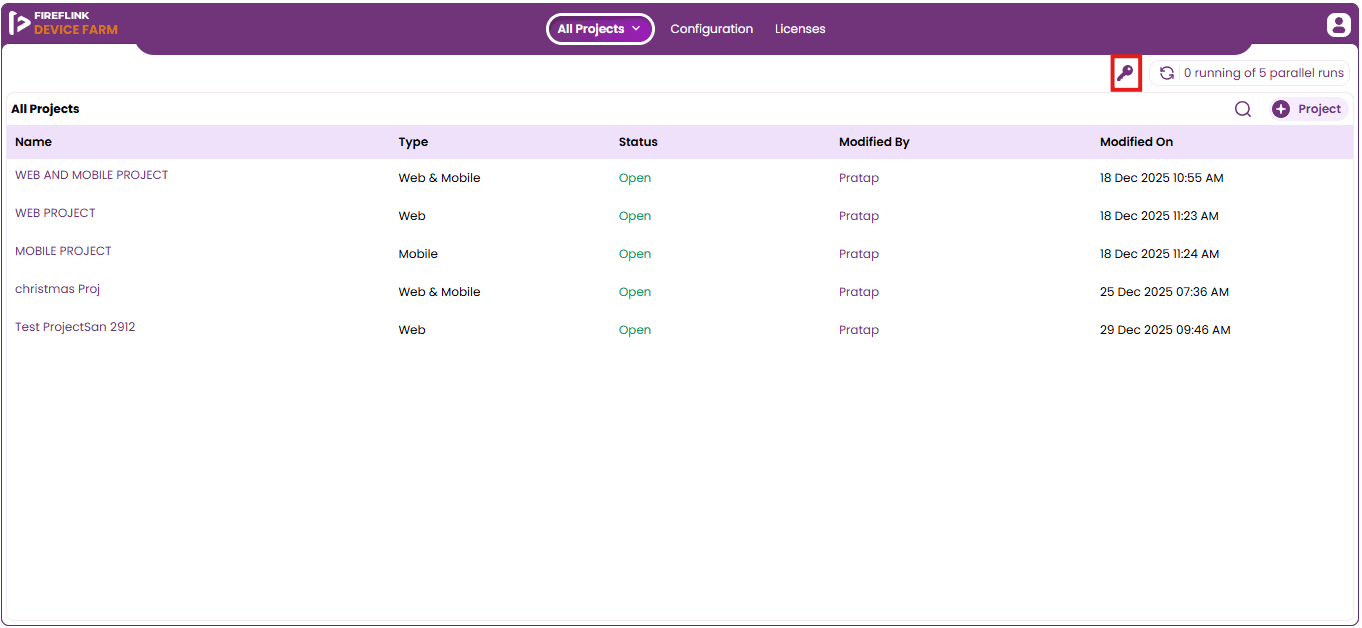Click the refresh icon beside parallel runs

[x=1166, y=73]
